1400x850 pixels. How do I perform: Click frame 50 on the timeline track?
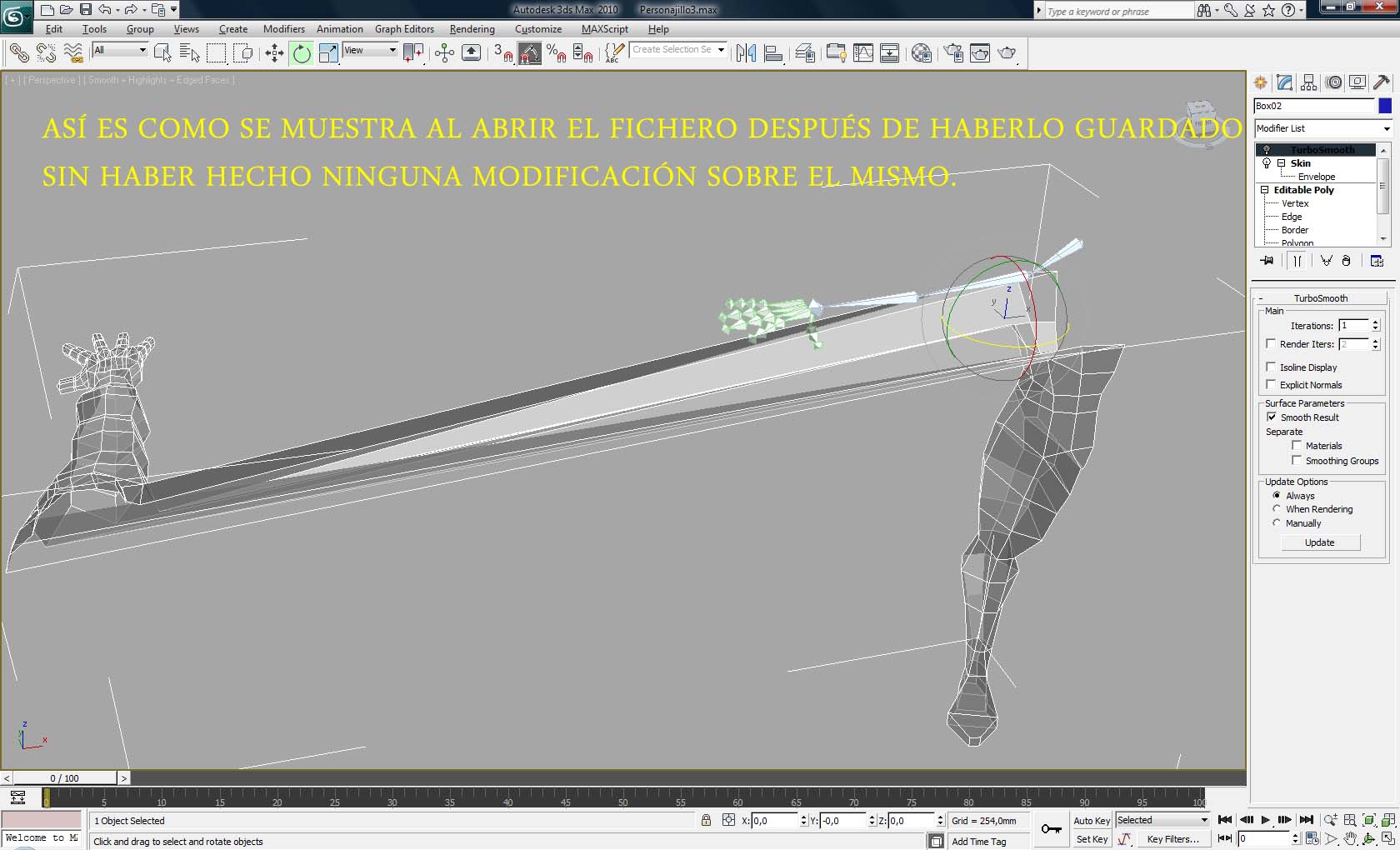622,798
